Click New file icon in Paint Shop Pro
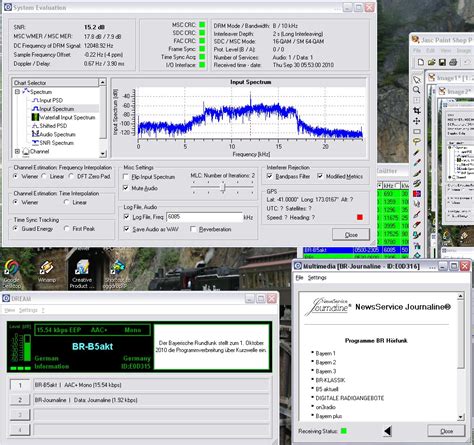The width and height of the screenshot is (474, 445). [x=421, y=62]
